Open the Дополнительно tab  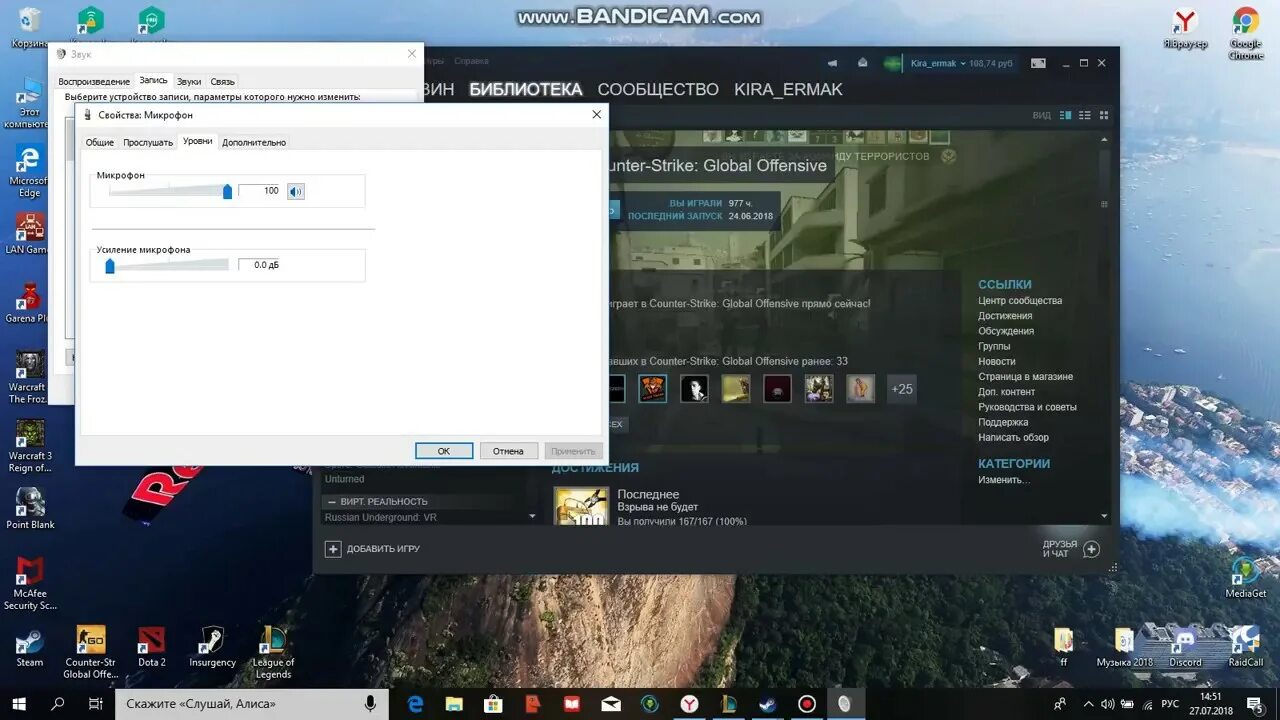(x=254, y=143)
